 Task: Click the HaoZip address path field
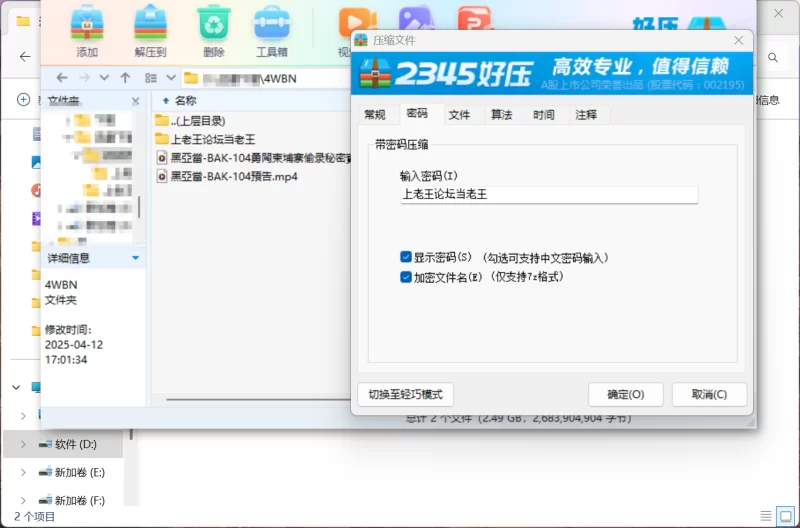(266, 78)
